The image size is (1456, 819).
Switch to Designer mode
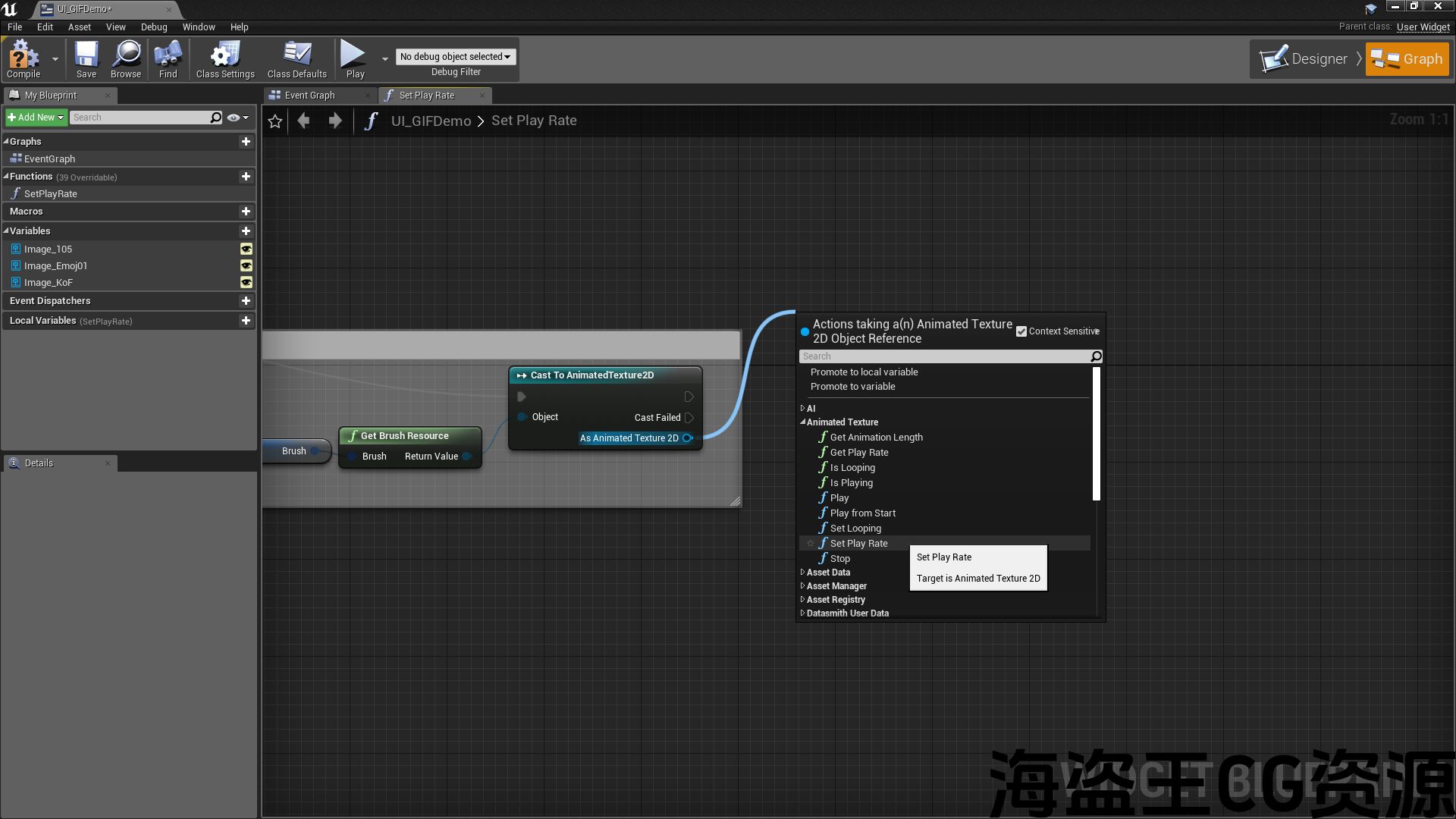[1304, 59]
